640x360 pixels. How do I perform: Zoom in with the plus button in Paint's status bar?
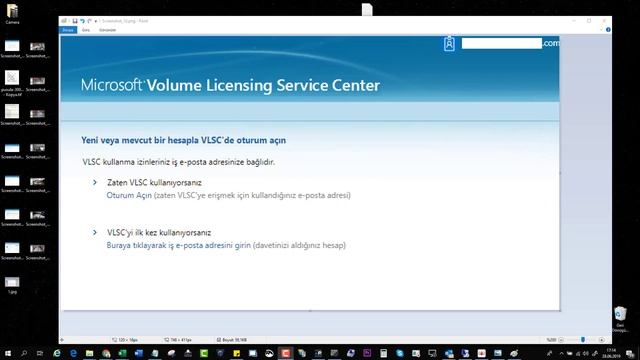click(601, 340)
